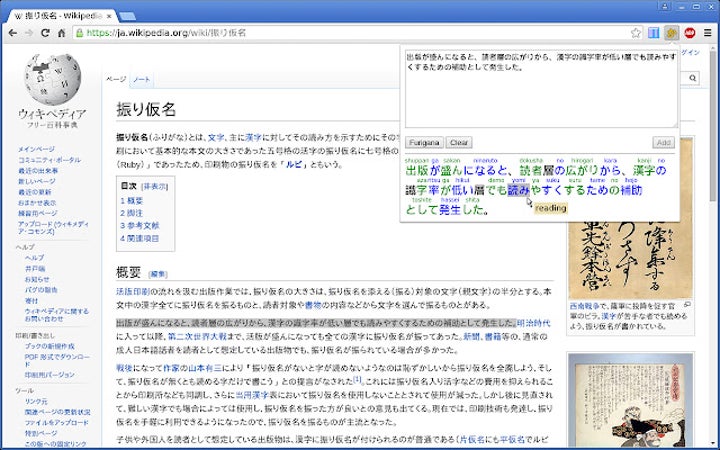Click the furigana extension icon in toolbar
Viewport: 720px width, 450px height.
click(672, 32)
